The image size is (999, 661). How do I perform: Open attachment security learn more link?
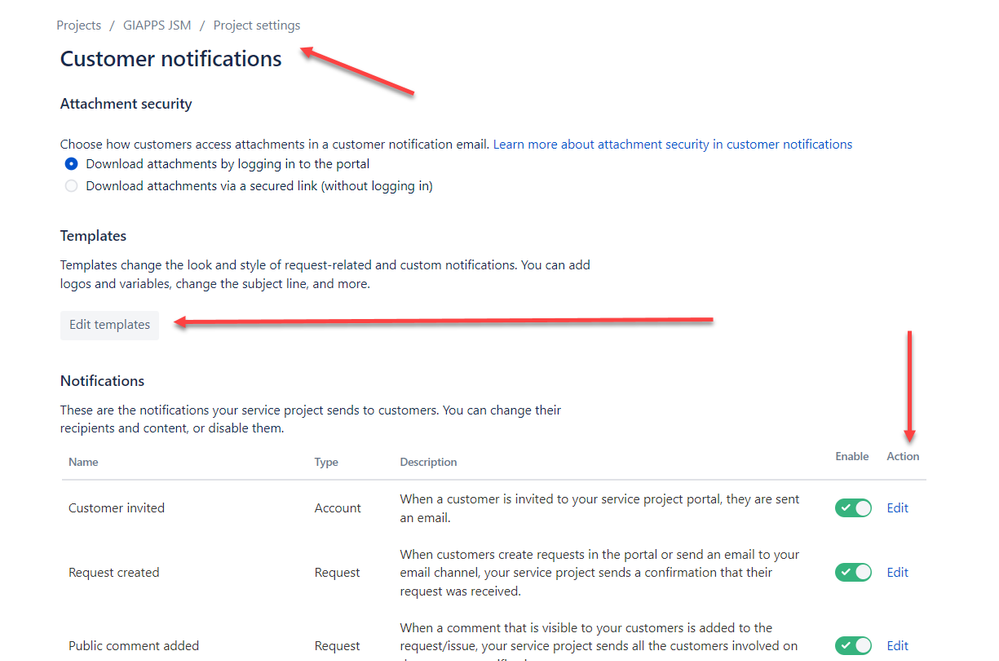(x=672, y=145)
